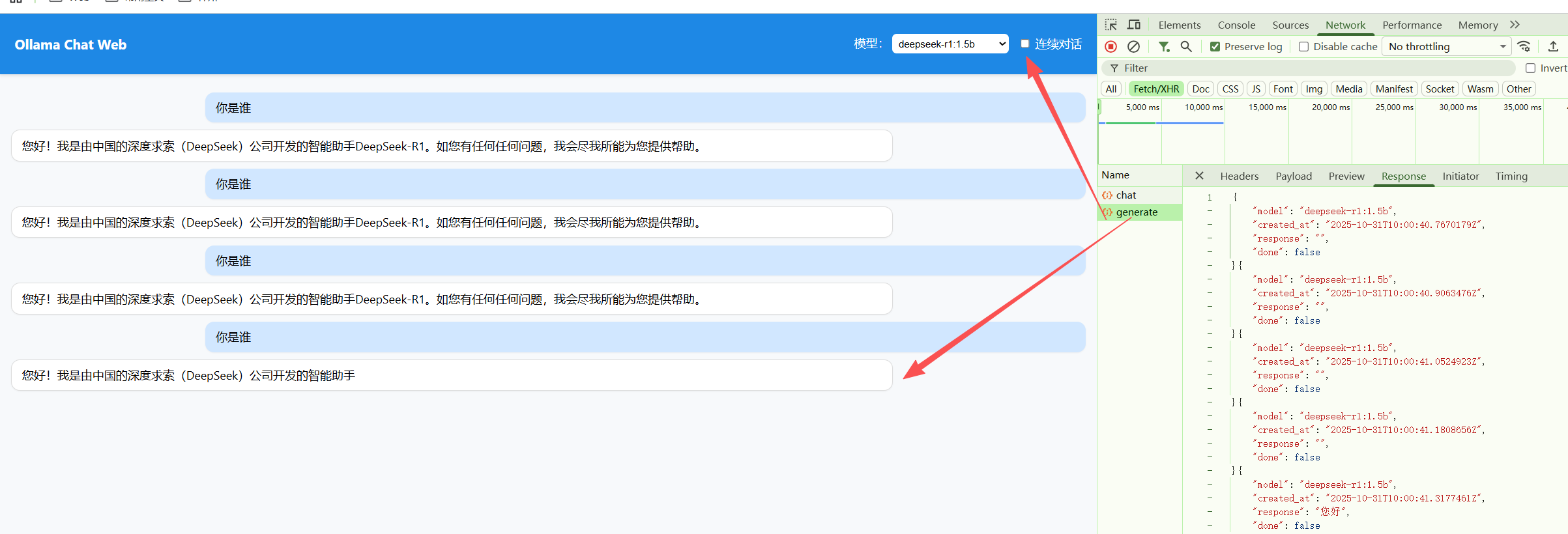
Task: Open the Memory tab
Action: [1477, 25]
